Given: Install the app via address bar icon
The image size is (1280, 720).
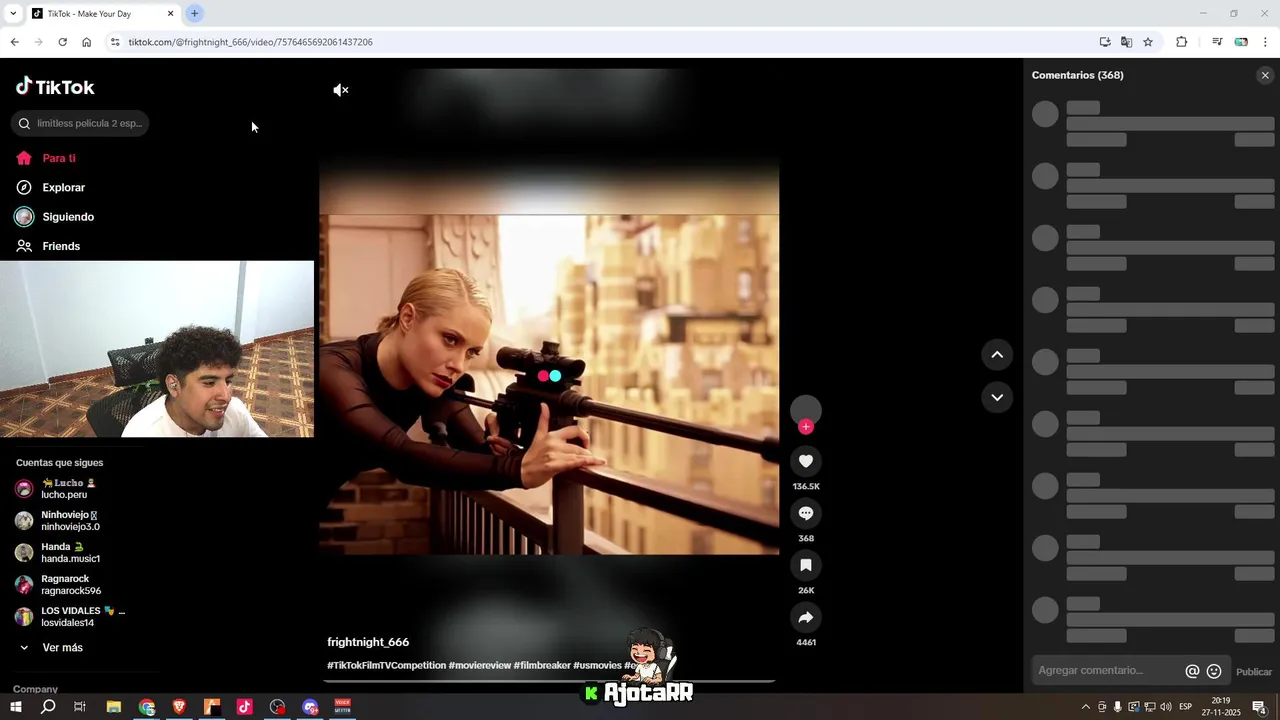Looking at the screenshot, I should pos(1105,42).
